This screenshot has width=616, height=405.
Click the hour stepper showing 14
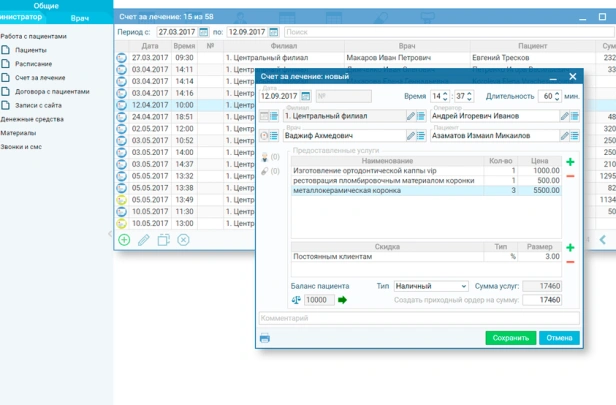pos(447,97)
